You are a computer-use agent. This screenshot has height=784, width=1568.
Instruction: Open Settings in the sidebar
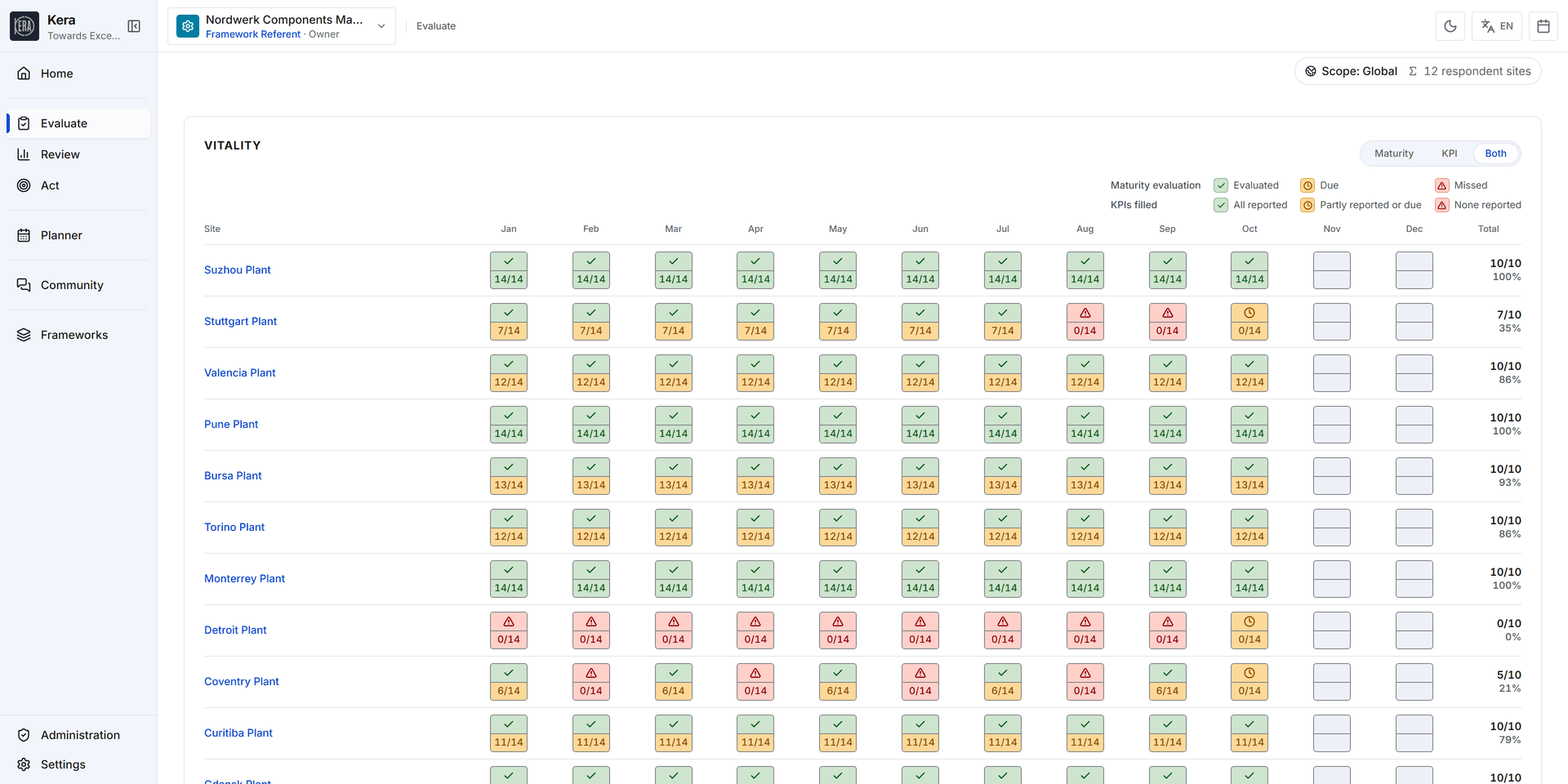pos(78,764)
